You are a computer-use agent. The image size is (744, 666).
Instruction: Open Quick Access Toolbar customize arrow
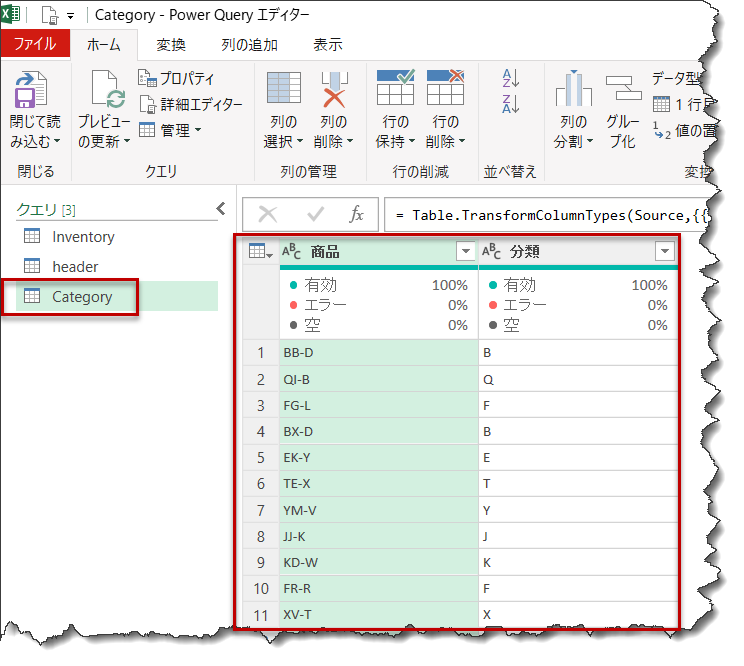point(70,16)
